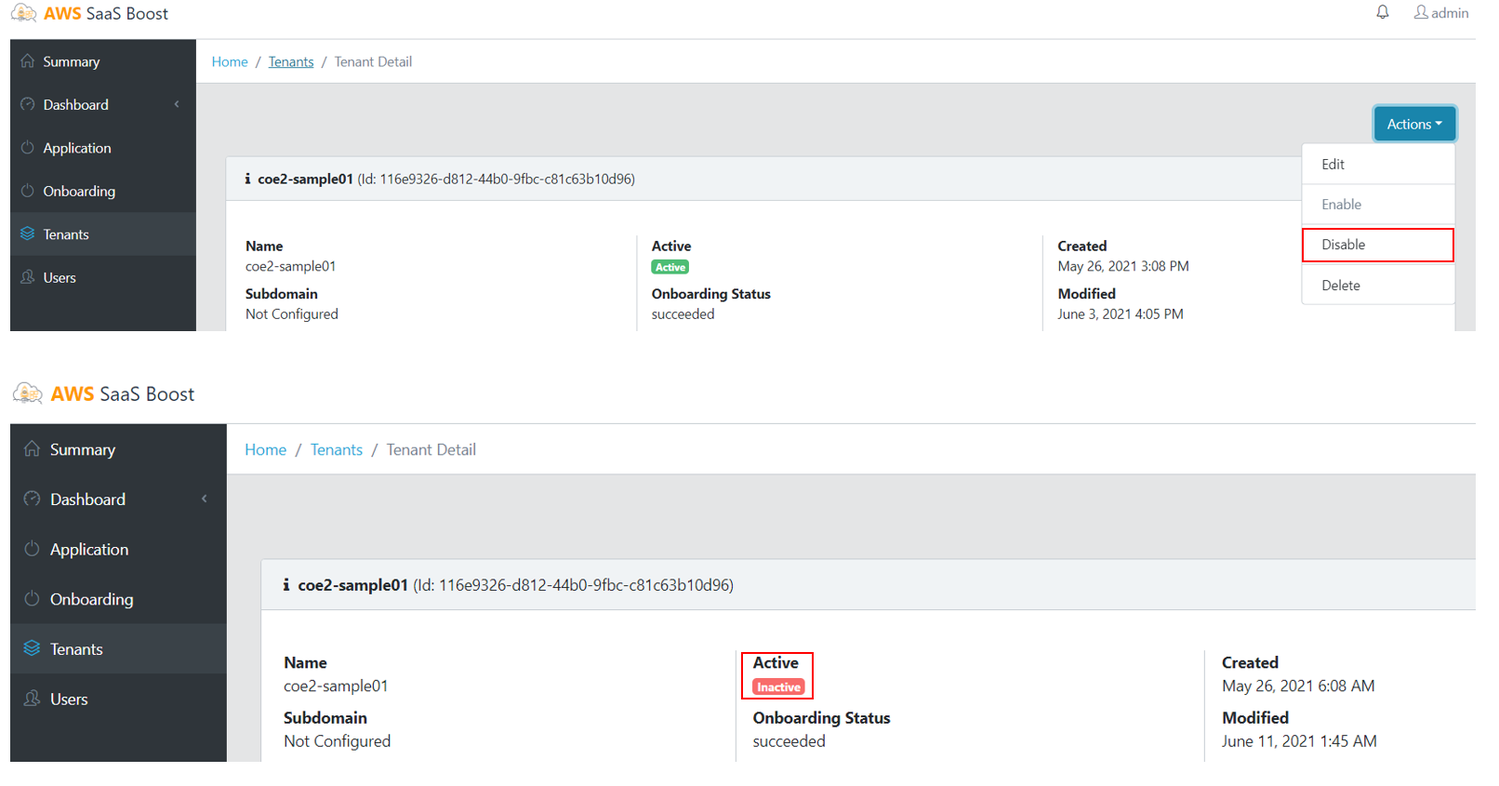This screenshot has width=1499, height=786.
Task: Click the Onboarding icon in the Inactive tenant view
Action: 32,600
